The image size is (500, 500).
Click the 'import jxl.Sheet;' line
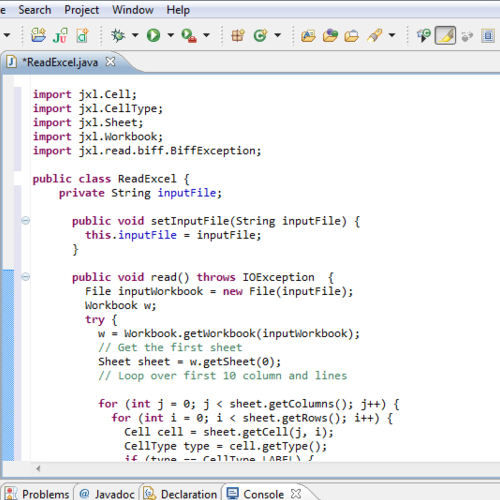coord(88,123)
